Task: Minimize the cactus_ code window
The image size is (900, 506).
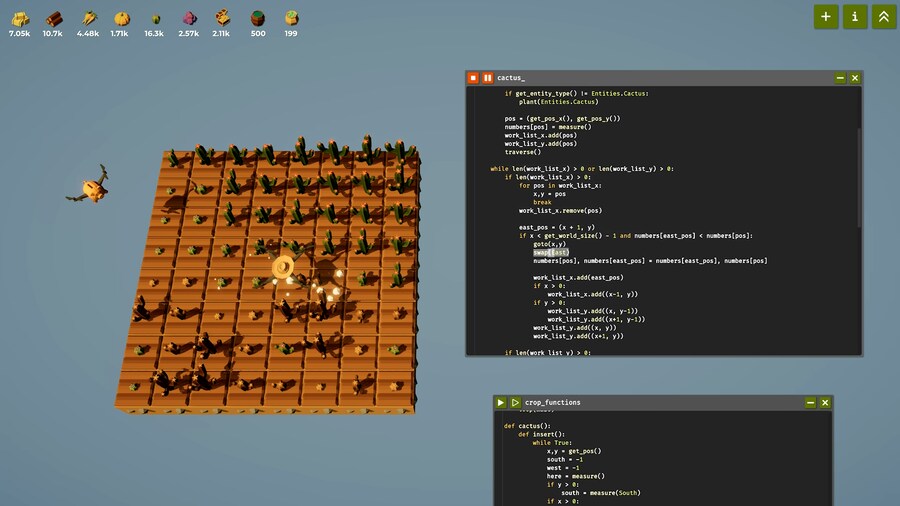Action: 840,78
